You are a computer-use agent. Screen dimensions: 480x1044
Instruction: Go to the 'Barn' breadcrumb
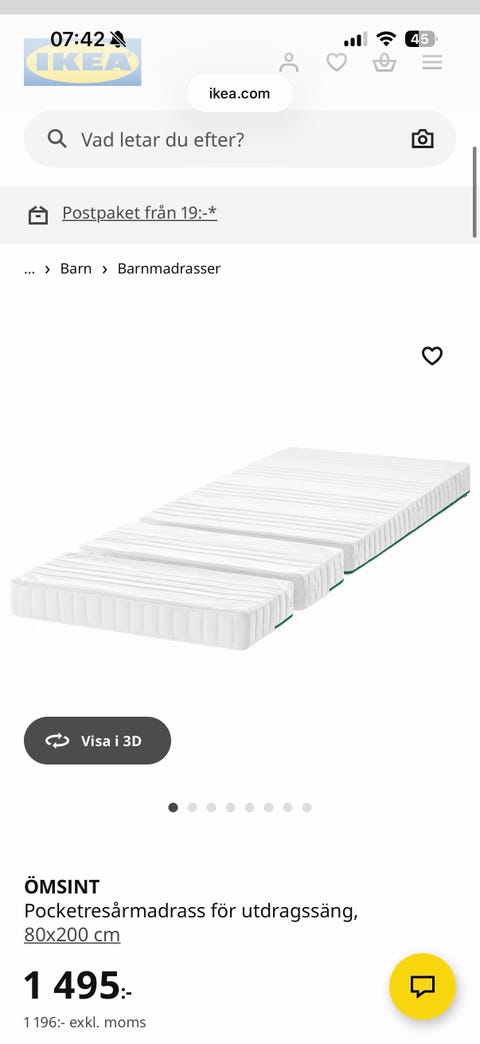pos(76,269)
